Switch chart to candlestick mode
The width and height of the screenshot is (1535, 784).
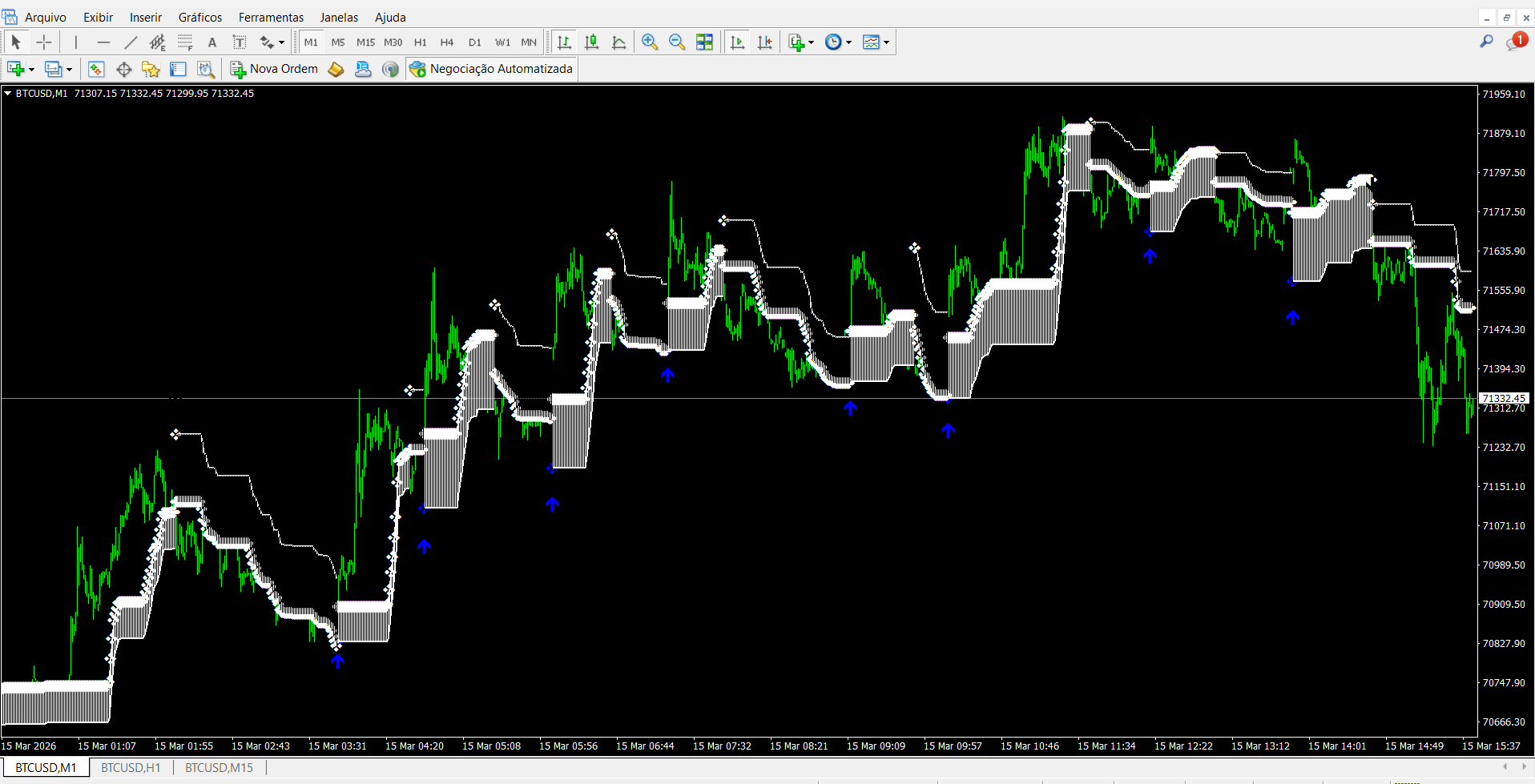[592, 42]
